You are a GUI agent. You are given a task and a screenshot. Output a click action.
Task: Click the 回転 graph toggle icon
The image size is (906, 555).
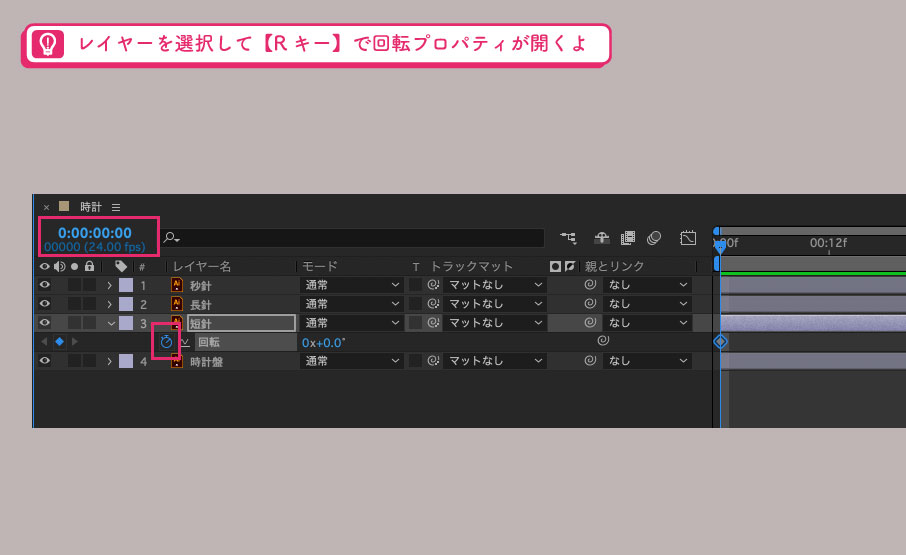185,342
